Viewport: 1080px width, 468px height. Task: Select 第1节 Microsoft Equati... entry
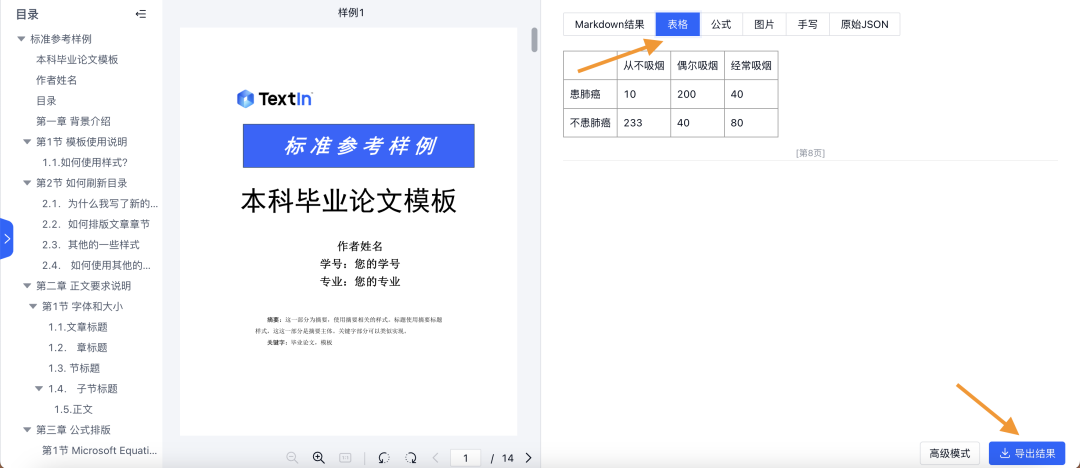coord(100,450)
